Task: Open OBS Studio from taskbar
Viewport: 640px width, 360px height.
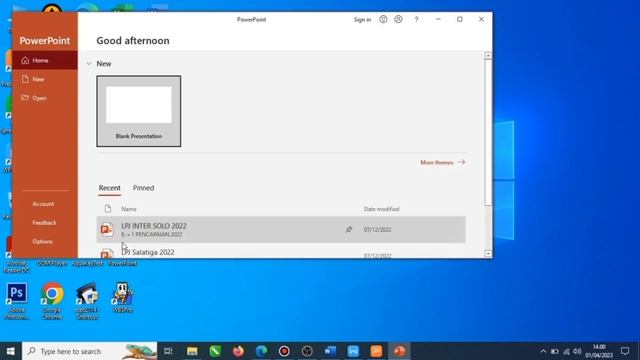Action: [307, 351]
